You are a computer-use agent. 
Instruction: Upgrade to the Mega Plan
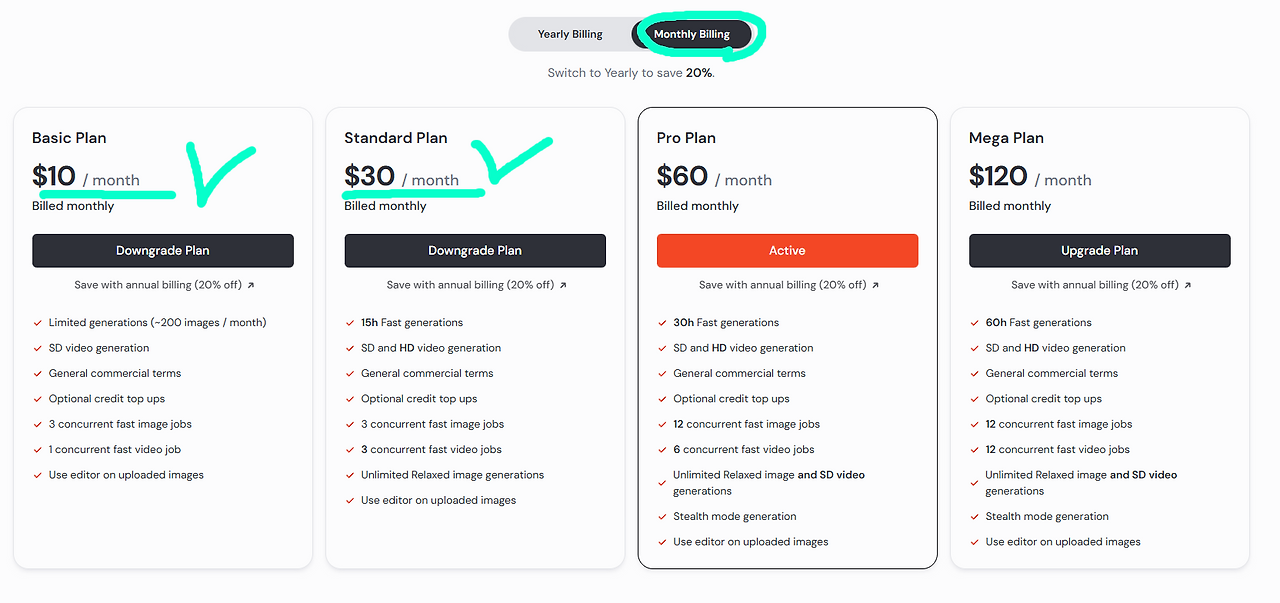click(x=1099, y=251)
